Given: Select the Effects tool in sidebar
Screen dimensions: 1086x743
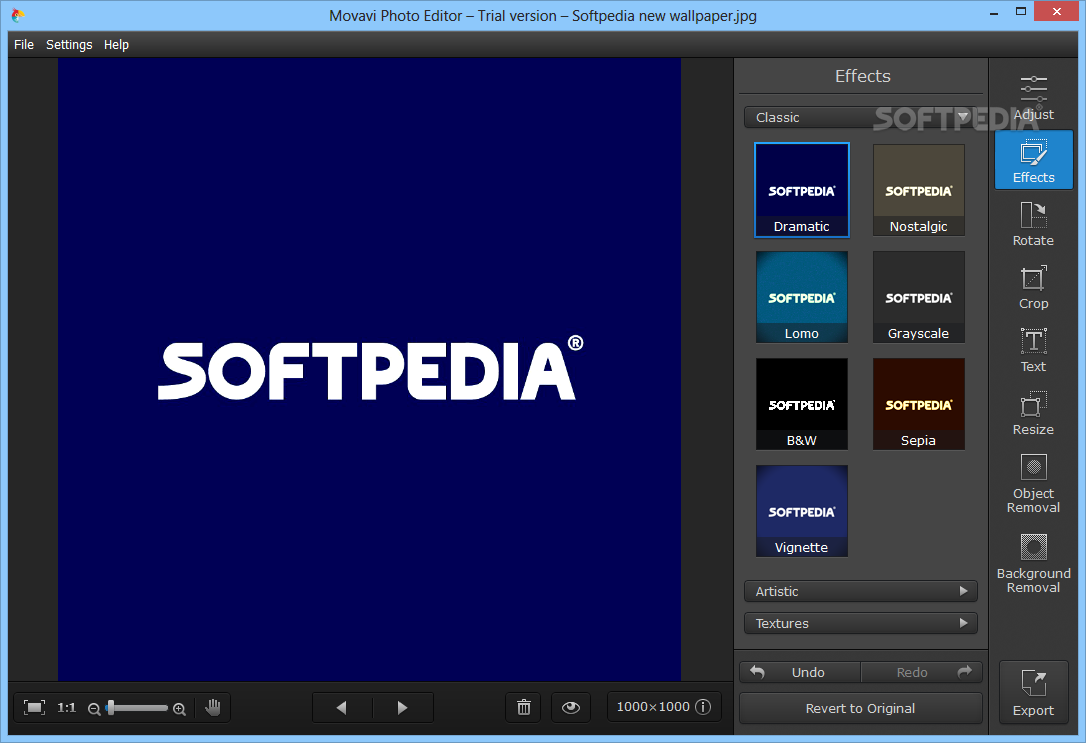Looking at the screenshot, I should click(1033, 160).
